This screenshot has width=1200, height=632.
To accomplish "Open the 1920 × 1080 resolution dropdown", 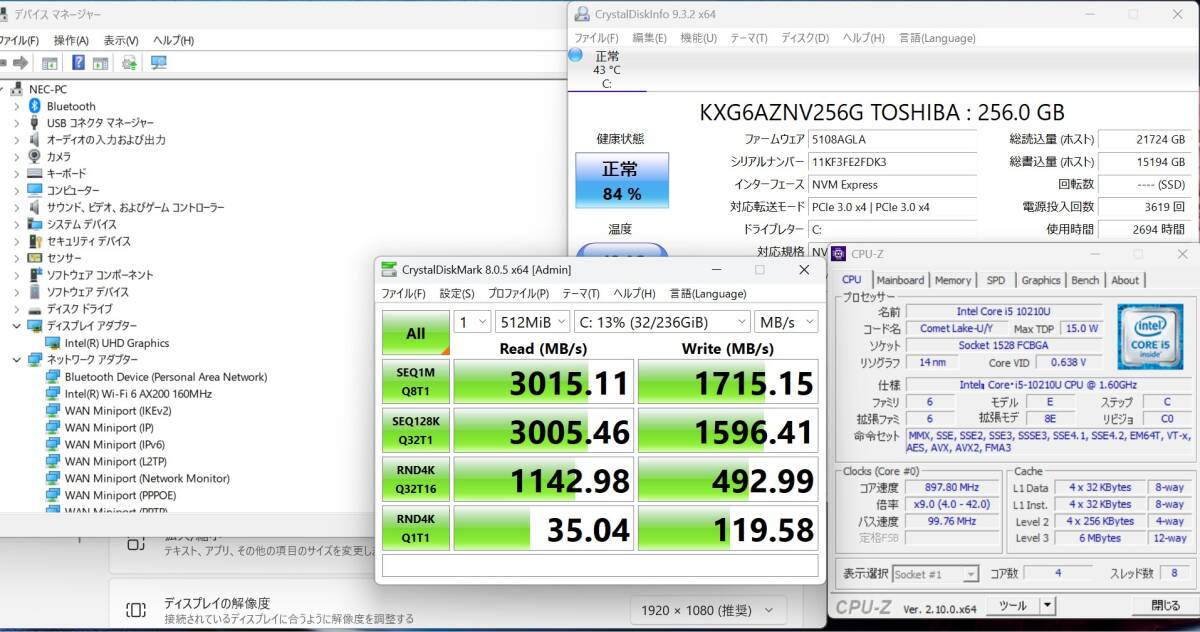I will tap(709, 609).
